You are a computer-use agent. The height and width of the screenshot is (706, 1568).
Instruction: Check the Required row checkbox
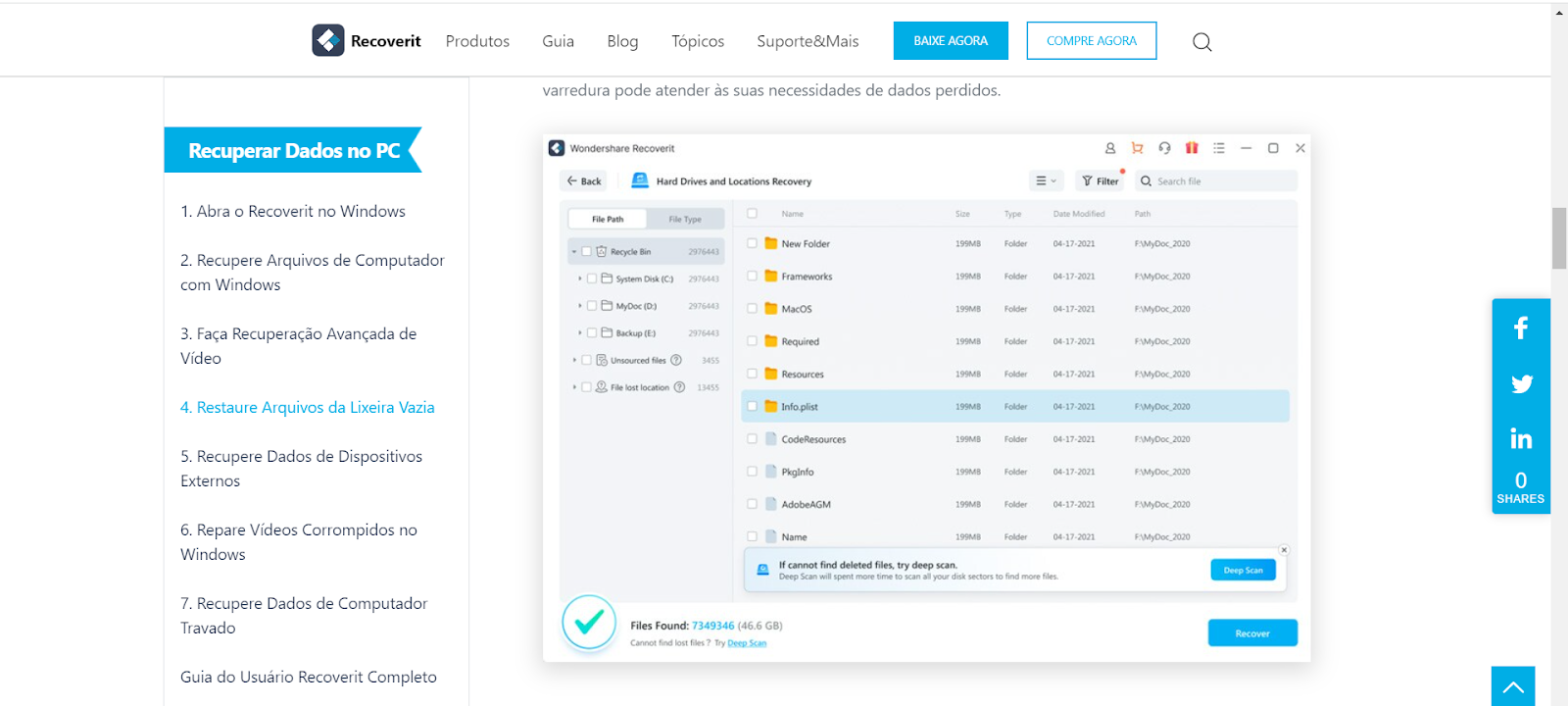753,341
